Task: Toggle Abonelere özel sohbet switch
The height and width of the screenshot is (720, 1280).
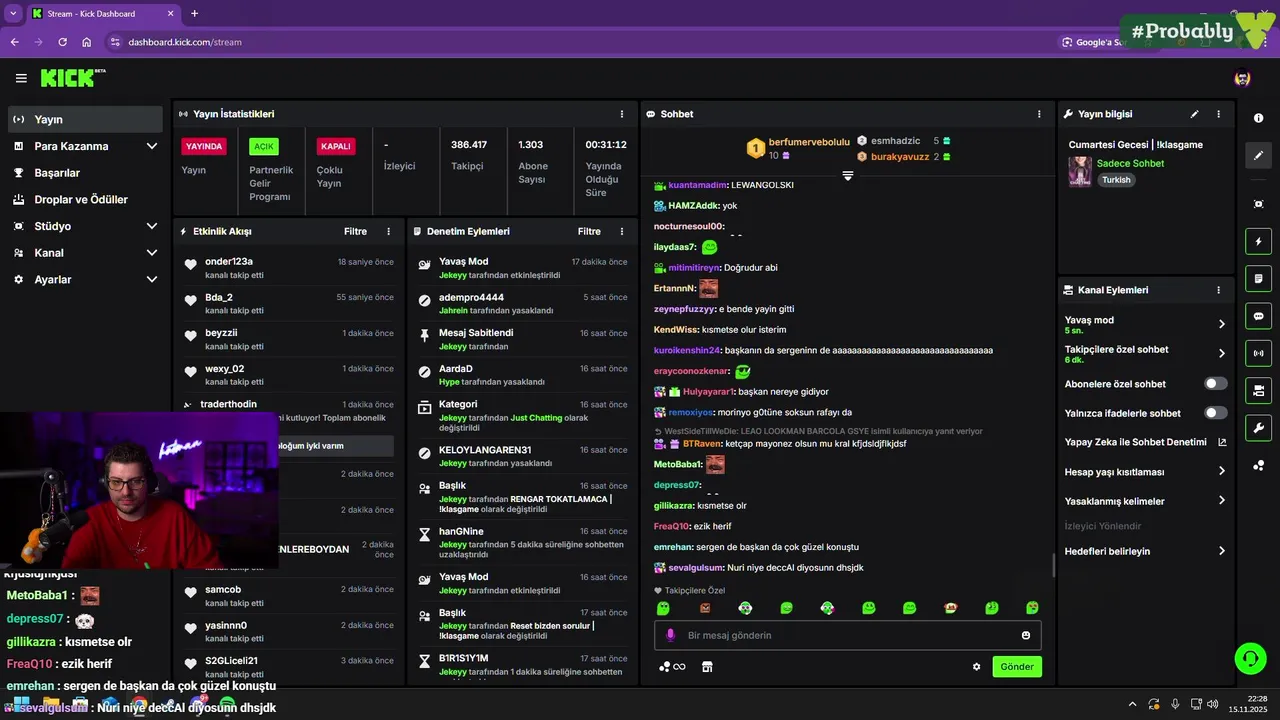Action: point(1216,384)
